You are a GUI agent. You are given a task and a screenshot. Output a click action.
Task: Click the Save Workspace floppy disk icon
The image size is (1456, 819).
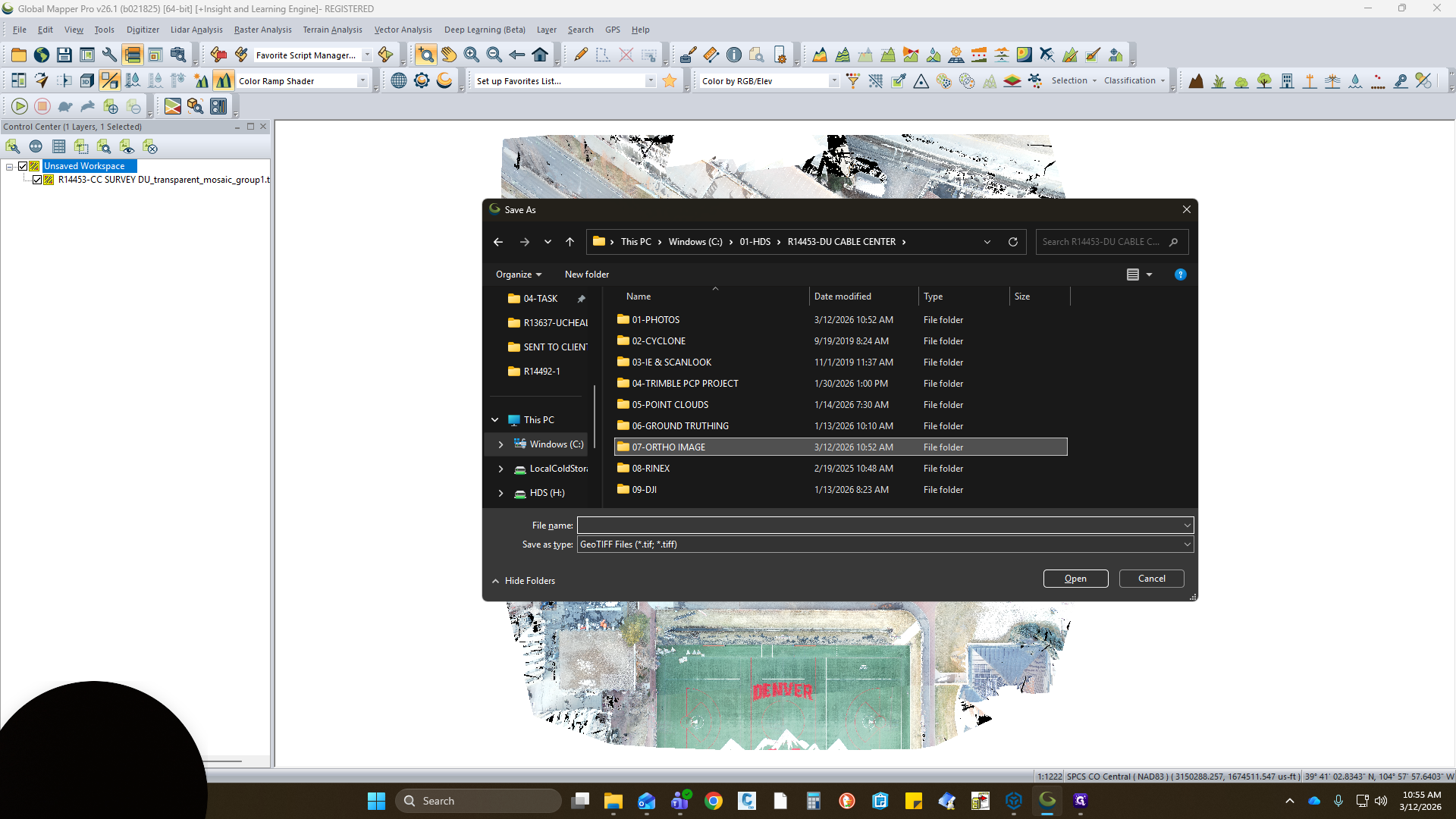[64, 55]
